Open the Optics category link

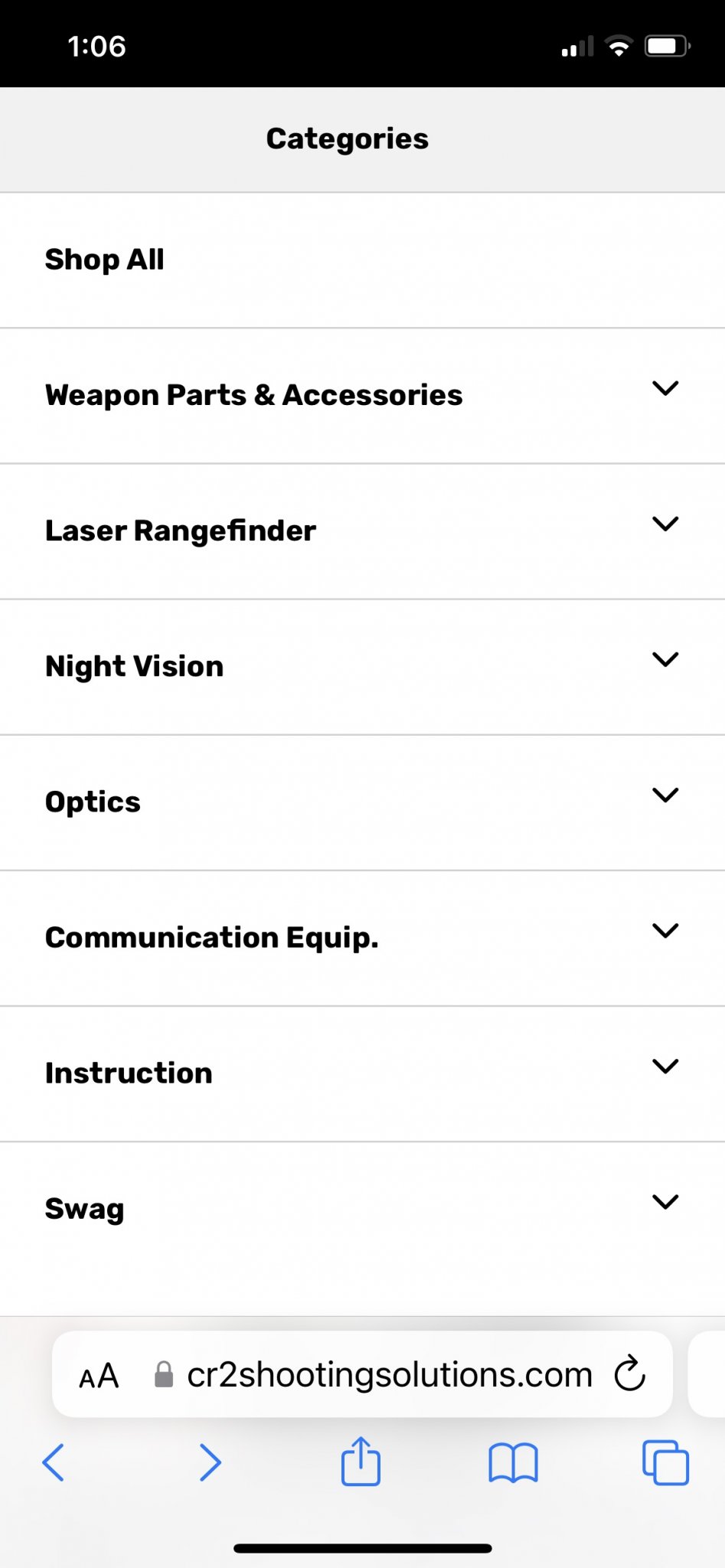[x=93, y=802]
